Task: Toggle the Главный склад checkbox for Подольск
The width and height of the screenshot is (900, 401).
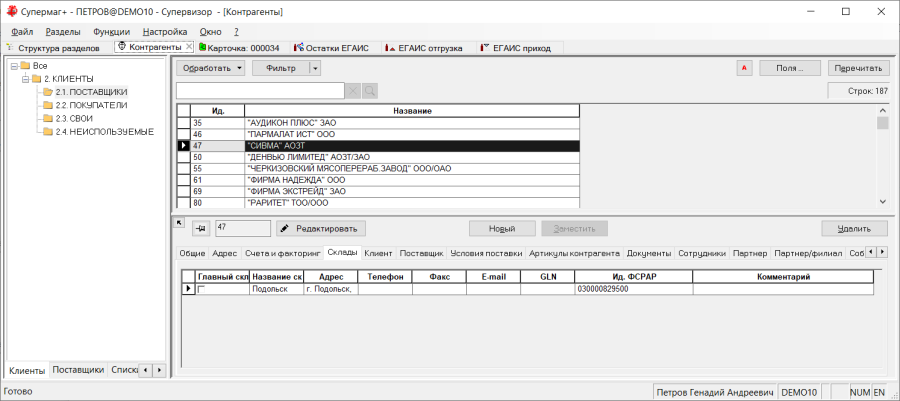Action: coord(201,289)
